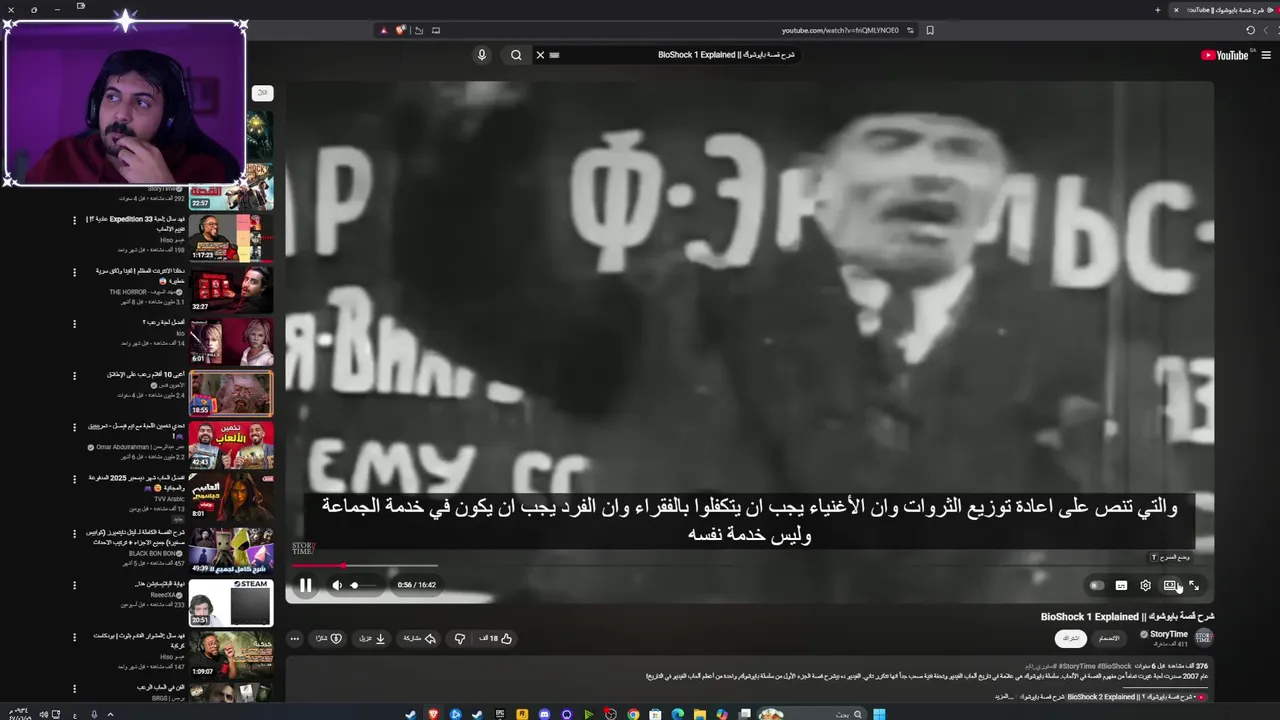Adjust the player volume slider
The width and height of the screenshot is (1280, 720).
pos(363,585)
